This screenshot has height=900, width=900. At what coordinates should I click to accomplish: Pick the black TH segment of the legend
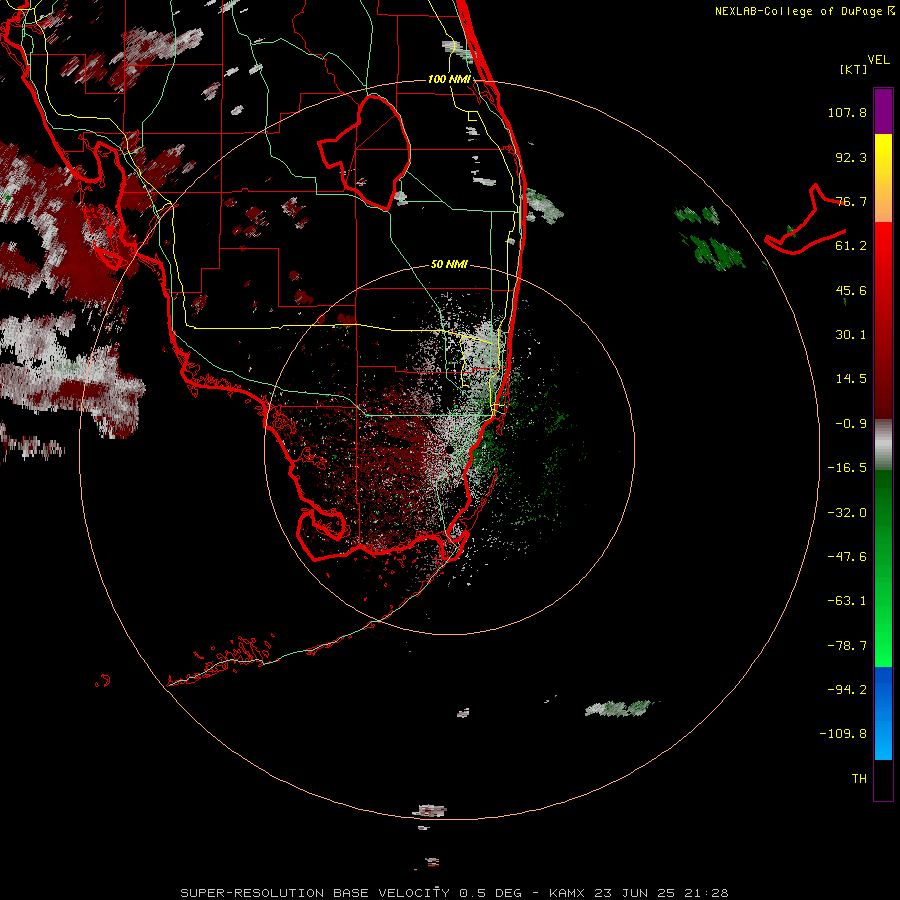coord(883,779)
